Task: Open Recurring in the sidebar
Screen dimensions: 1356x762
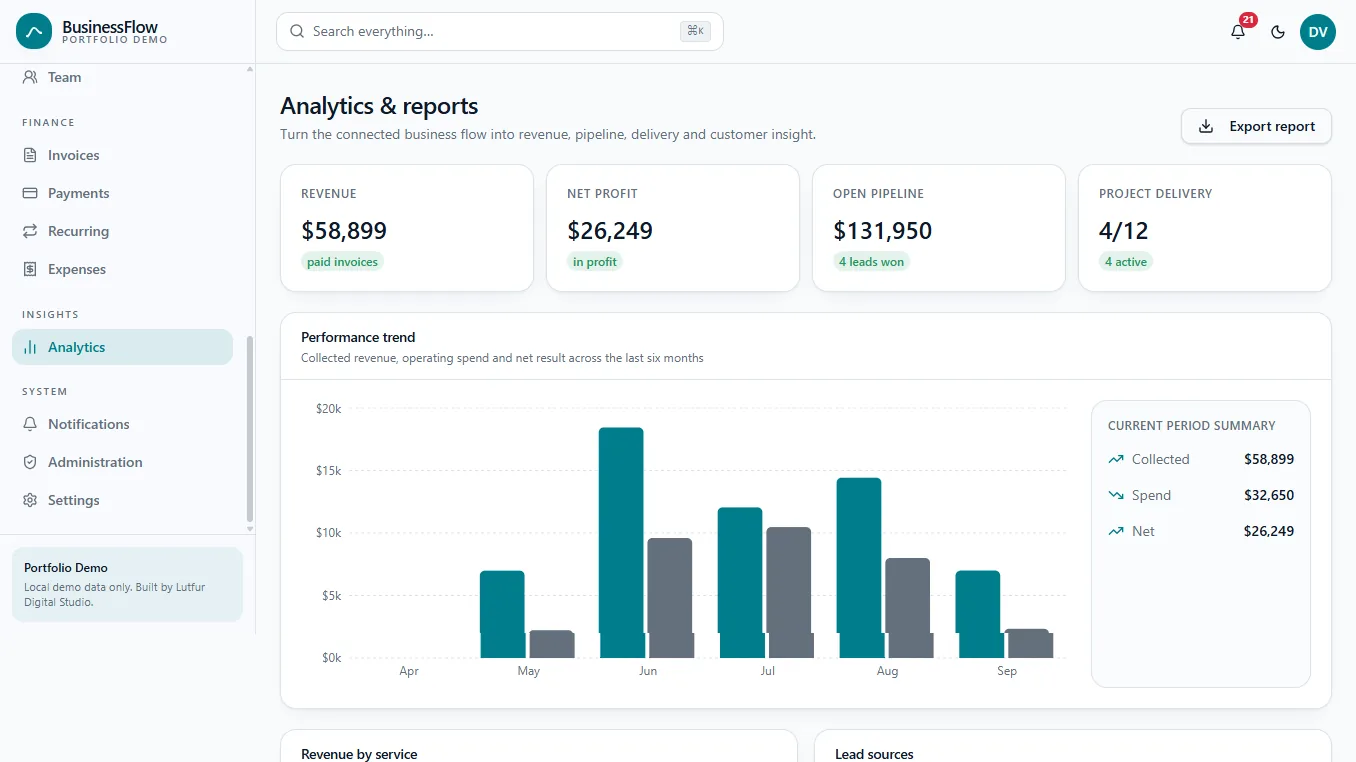Action: point(122,231)
